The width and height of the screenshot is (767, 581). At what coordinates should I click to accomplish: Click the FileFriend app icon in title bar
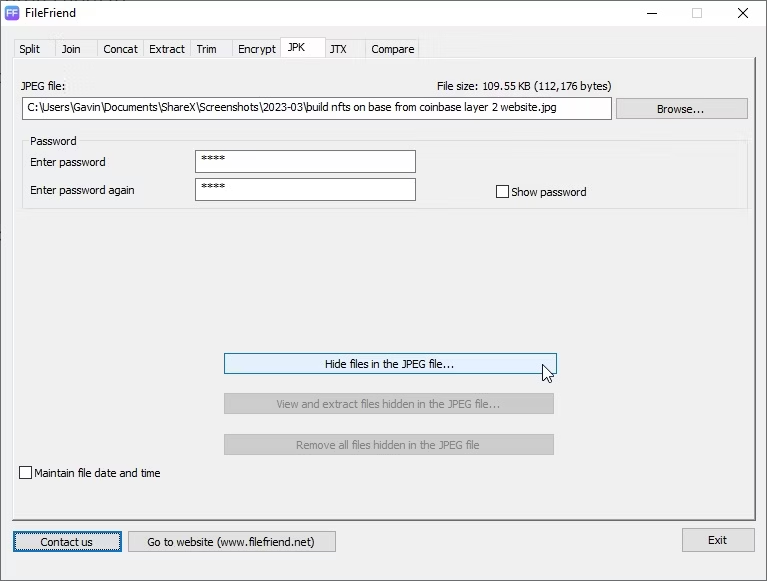coord(12,13)
